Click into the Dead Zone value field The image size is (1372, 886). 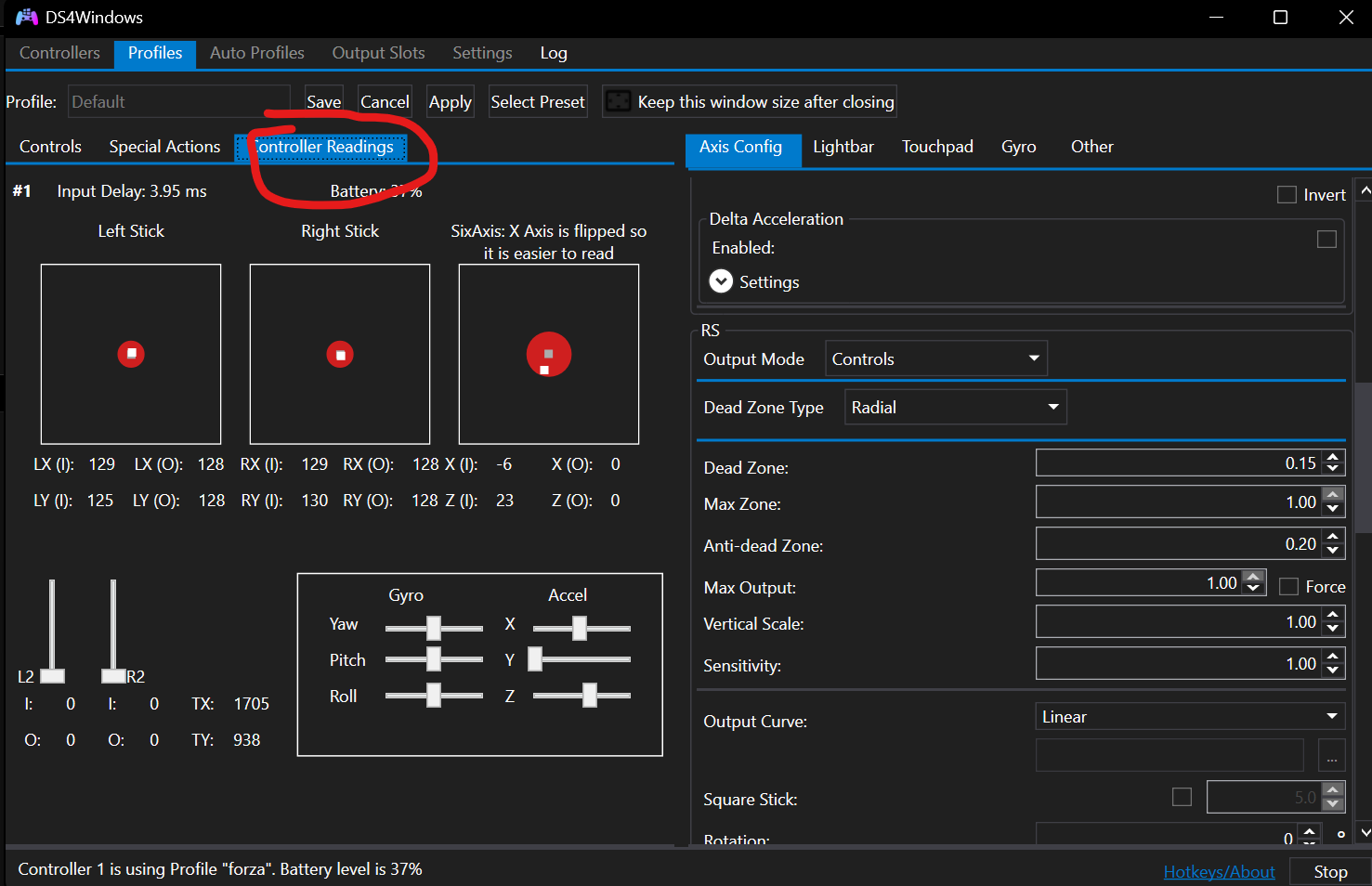click(1179, 463)
